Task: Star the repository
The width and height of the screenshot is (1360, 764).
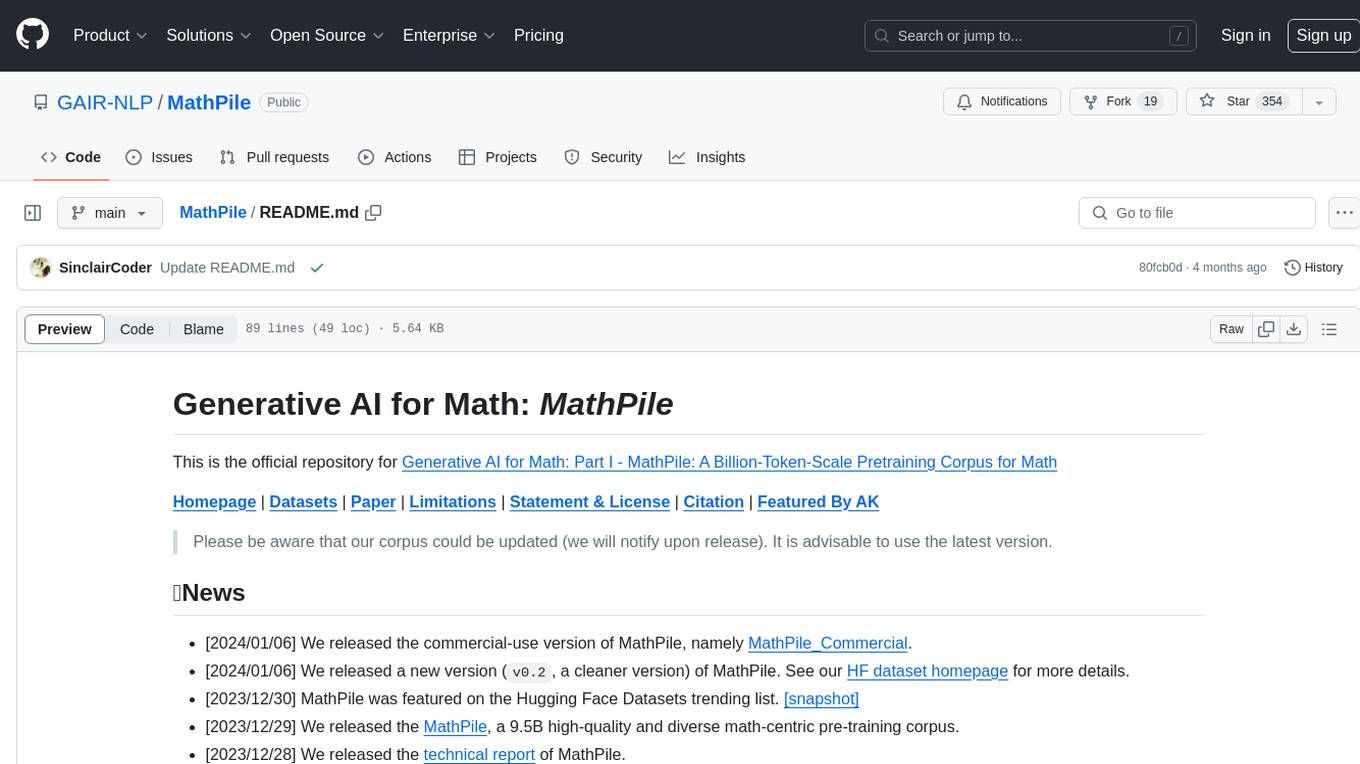Action: click(1243, 101)
